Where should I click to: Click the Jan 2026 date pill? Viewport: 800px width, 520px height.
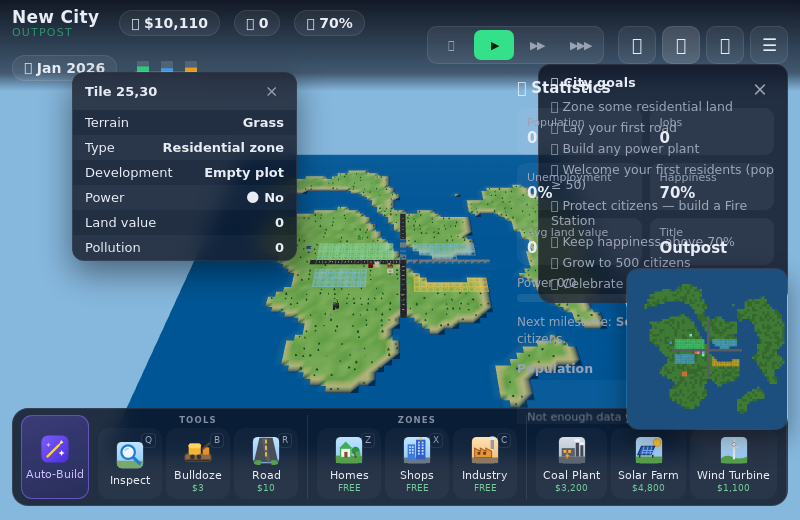64,68
